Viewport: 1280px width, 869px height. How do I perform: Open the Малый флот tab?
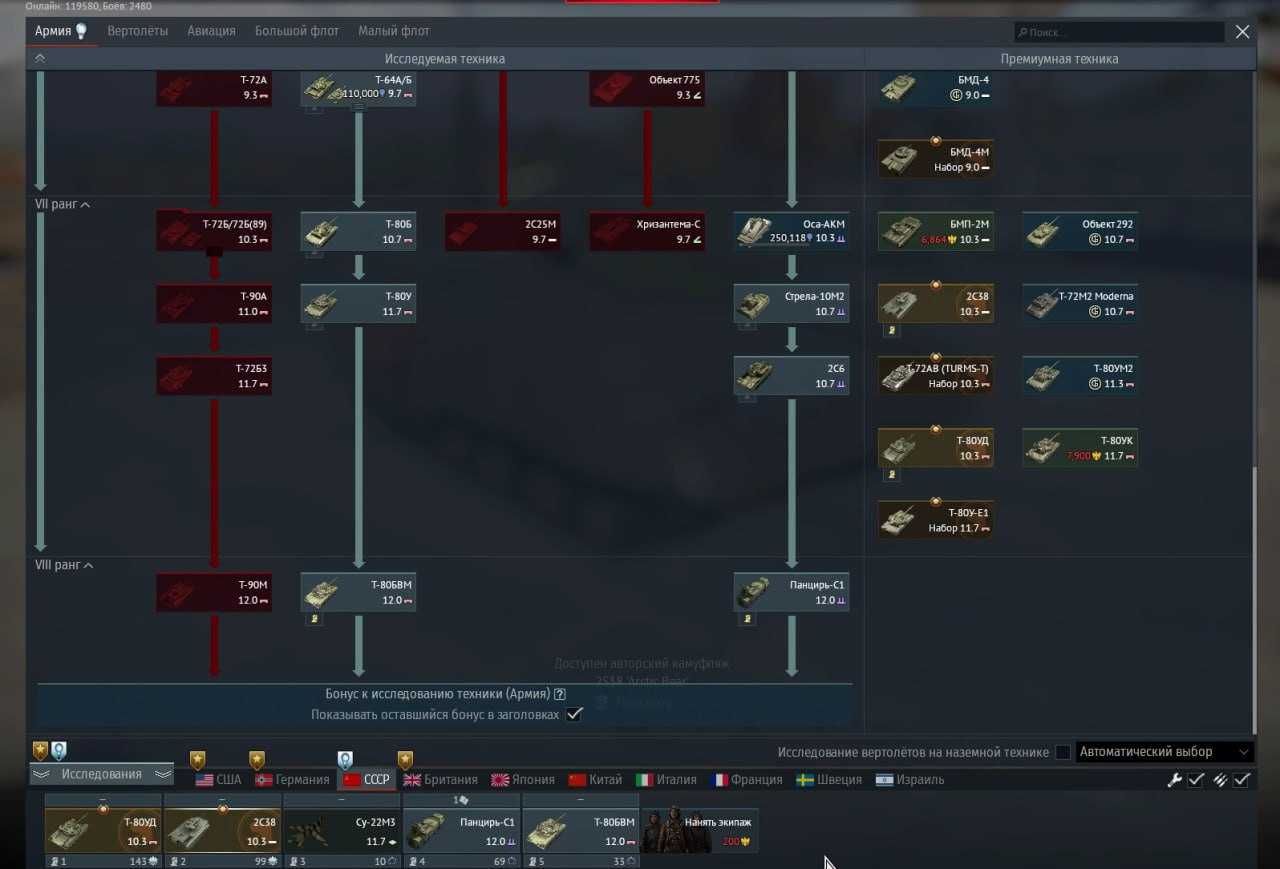394,31
